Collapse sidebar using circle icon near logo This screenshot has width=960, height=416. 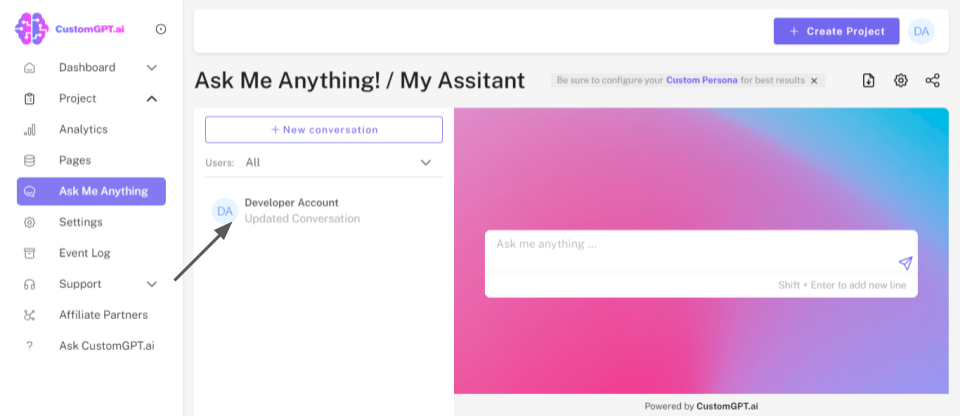pyautogui.click(x=161, y=29)
